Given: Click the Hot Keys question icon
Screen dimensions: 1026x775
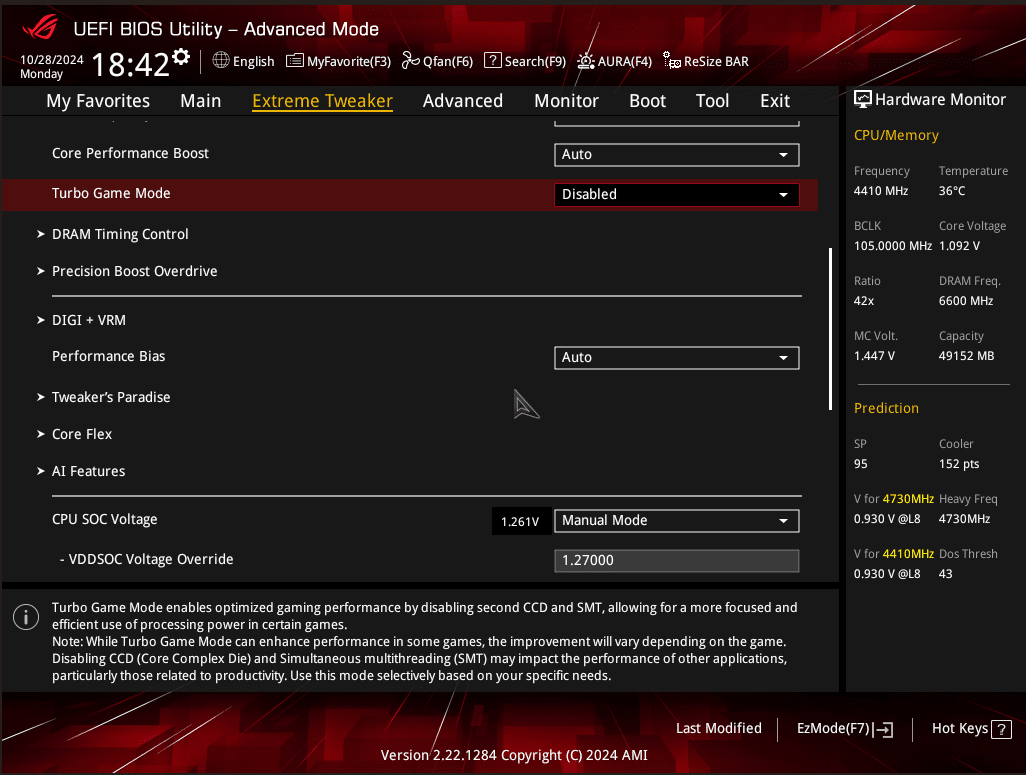Looking at the screenshot, I should tap(1001, 729).
